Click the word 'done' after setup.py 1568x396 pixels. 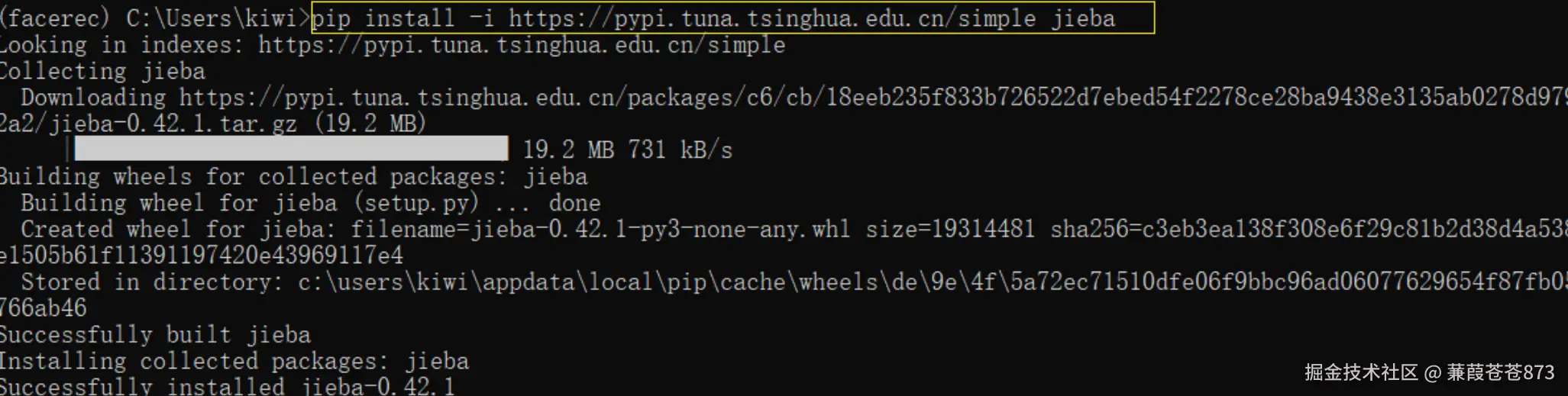point(574,203)
